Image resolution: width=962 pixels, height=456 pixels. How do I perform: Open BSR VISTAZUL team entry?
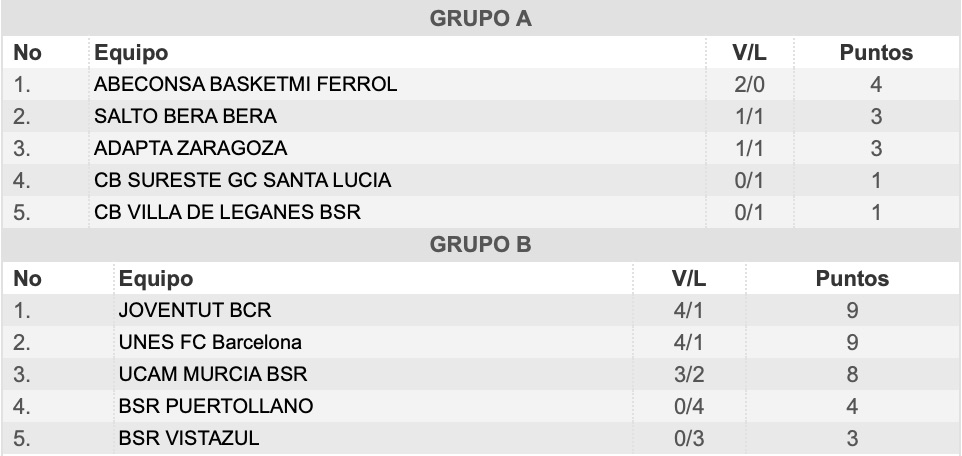[x=189, y=438]
